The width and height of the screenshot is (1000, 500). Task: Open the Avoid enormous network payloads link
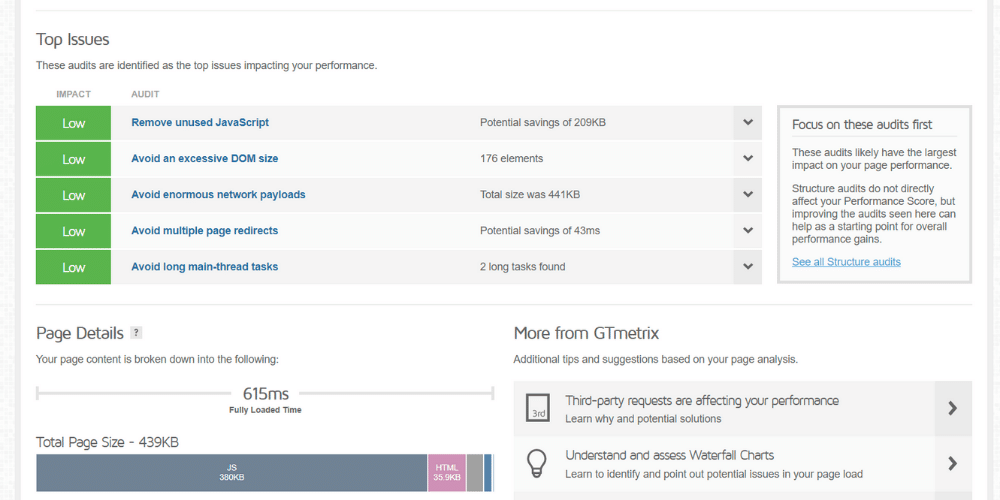pyautogui.click(x=218, y=194)
